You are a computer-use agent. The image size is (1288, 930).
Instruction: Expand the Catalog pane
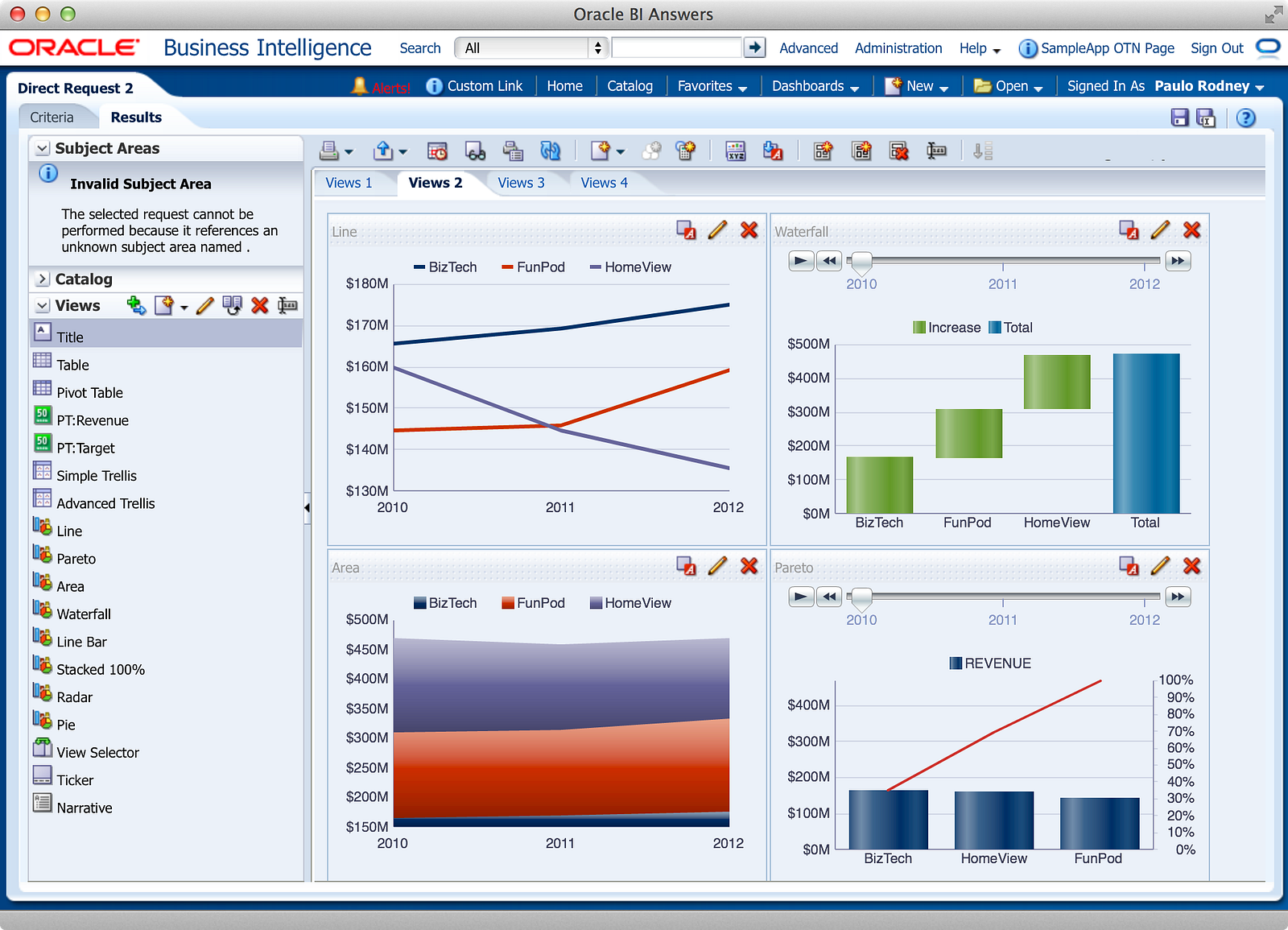[43, 279]
